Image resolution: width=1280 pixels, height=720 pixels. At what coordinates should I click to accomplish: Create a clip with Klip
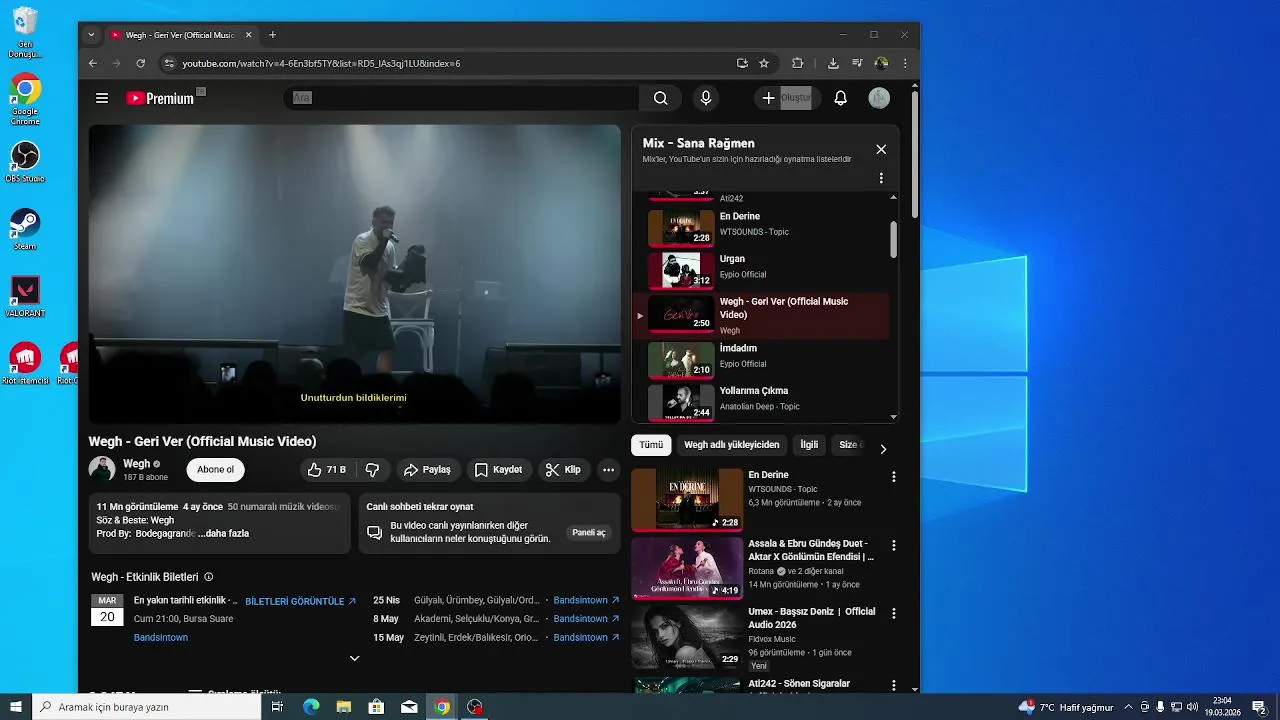564,470
